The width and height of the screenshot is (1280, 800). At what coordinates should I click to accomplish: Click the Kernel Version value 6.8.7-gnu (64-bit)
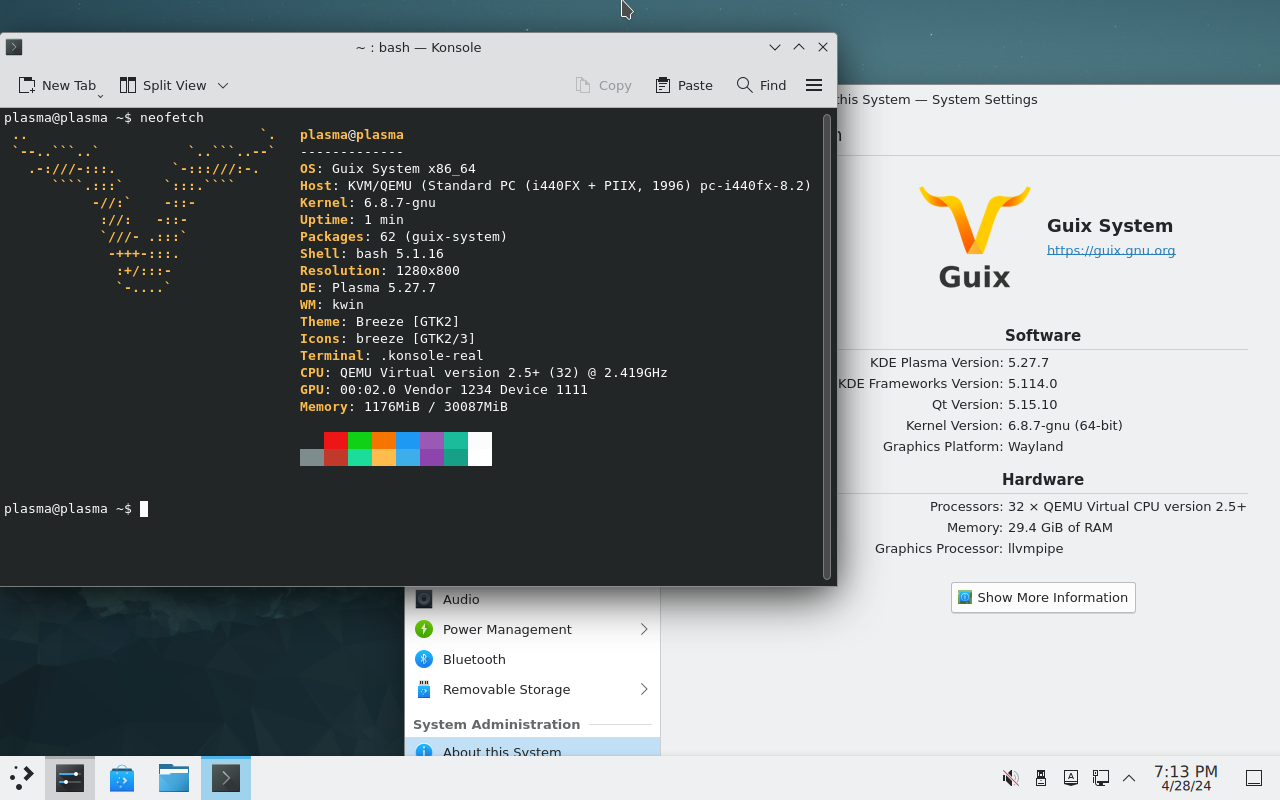[x=1065, y=425]
